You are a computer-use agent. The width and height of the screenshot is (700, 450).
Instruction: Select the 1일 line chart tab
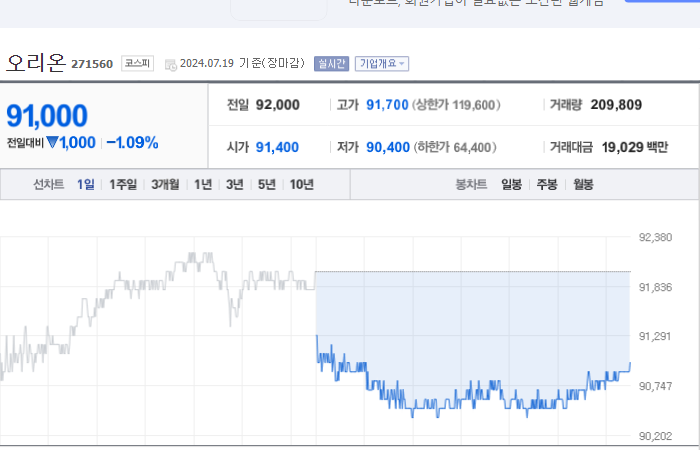[86, 184]
